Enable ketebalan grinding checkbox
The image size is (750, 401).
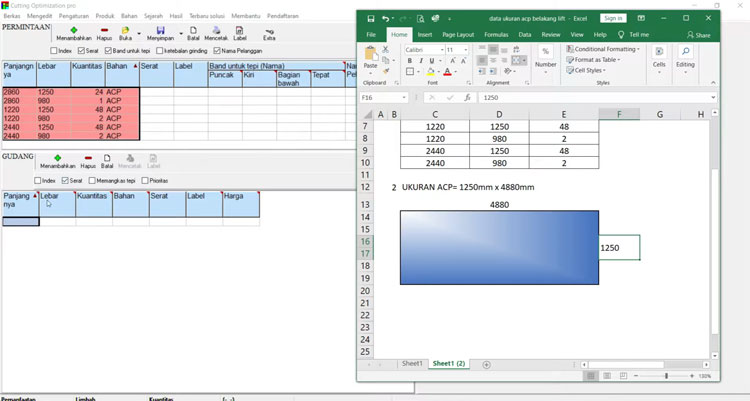pyautogui.click(x=160, y=50)
